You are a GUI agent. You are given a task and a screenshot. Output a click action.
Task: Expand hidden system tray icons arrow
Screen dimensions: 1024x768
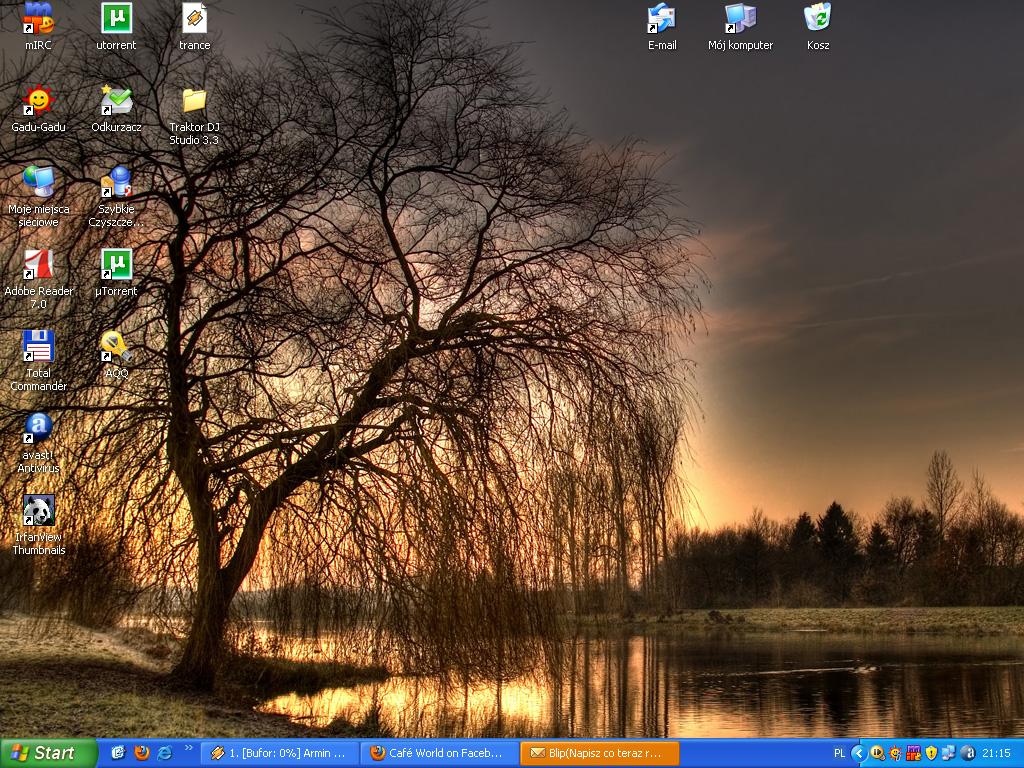(x=858, y=753)
